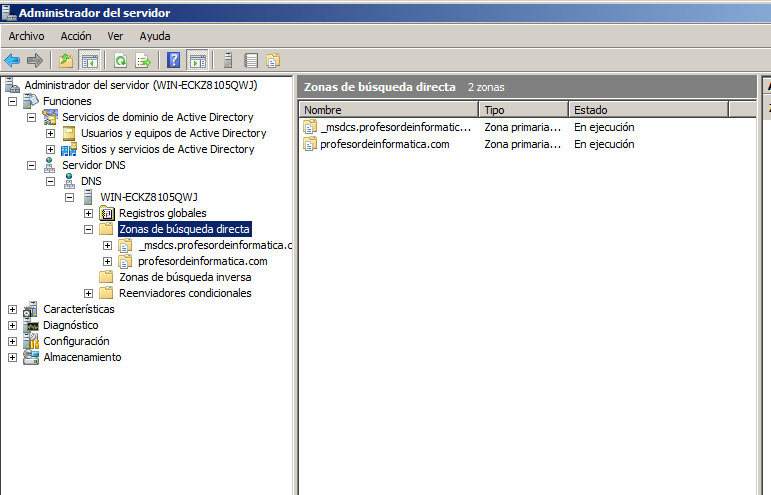This screenshot has width=771, height=495.
Task: Collapse the Funciones tree node
Action: (13, 101)
